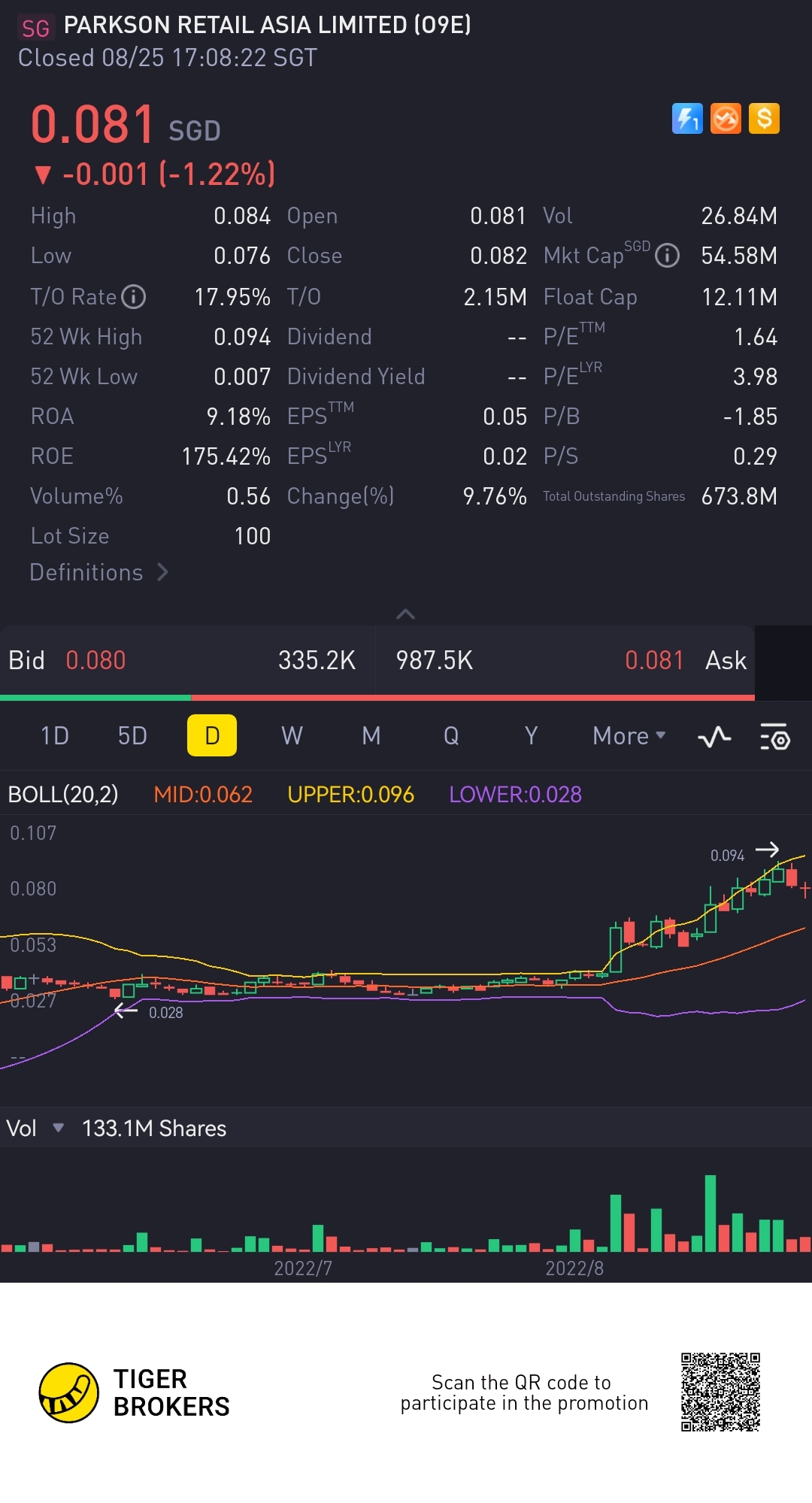The image size is (812, 1503).
Task: Select the D daily chart tab
Action: point(212,735)
